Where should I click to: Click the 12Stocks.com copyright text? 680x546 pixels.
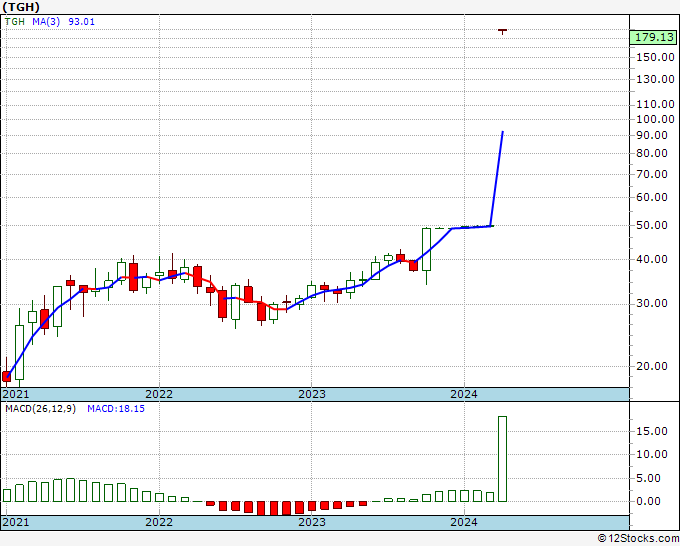[638, 539]
